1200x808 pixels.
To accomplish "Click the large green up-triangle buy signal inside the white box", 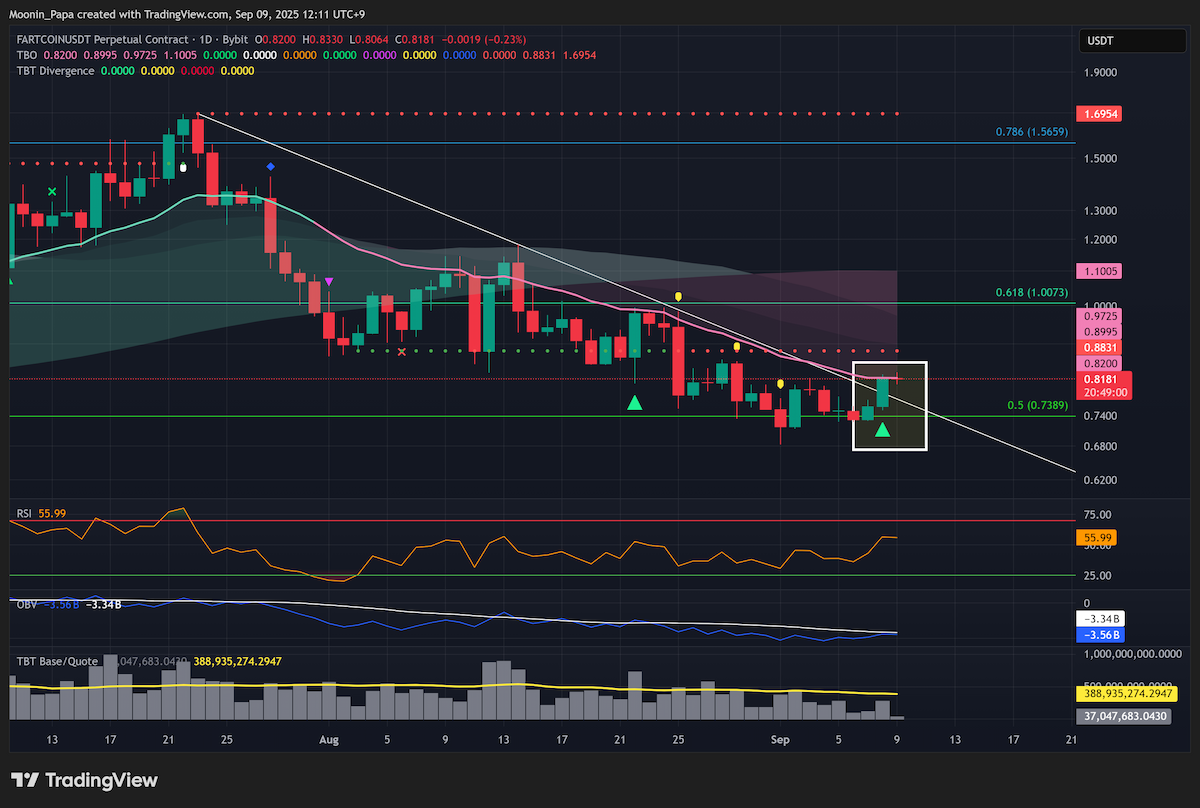I will coord(883,429).
